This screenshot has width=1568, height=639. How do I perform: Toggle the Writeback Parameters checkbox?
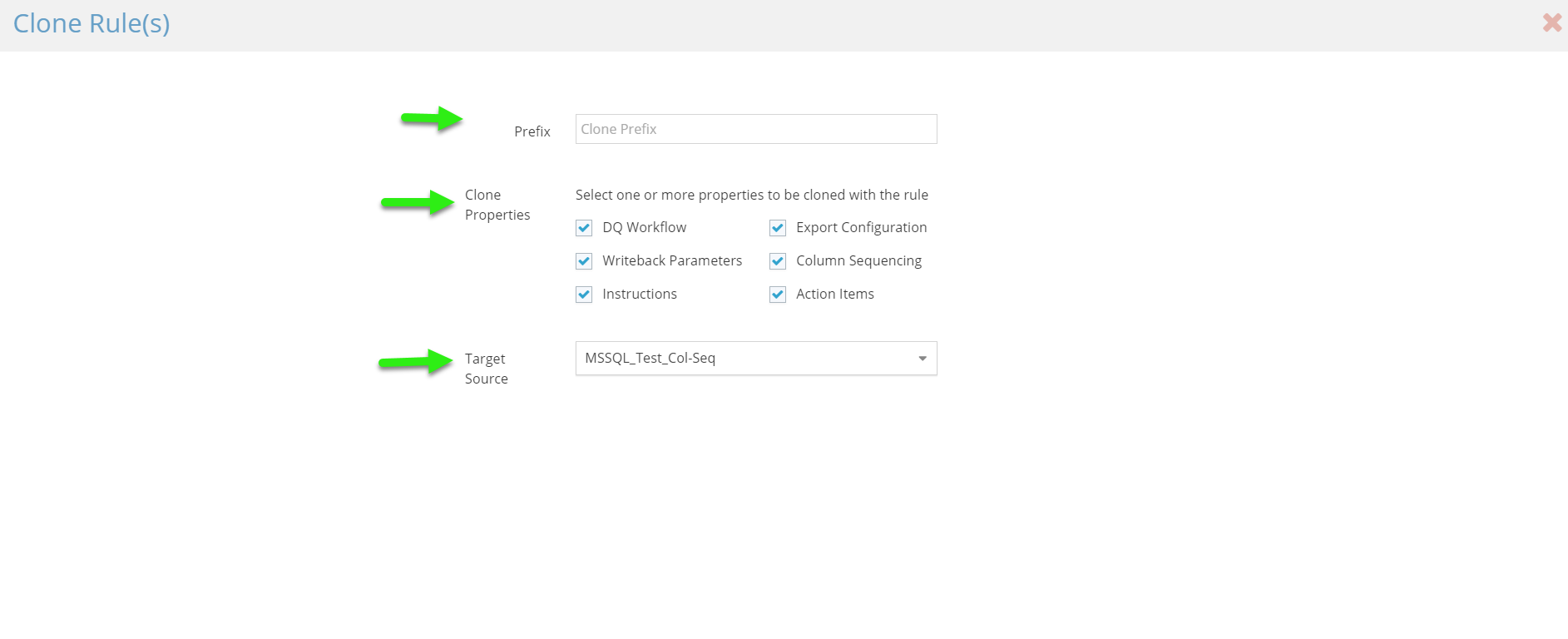(584, 261)
